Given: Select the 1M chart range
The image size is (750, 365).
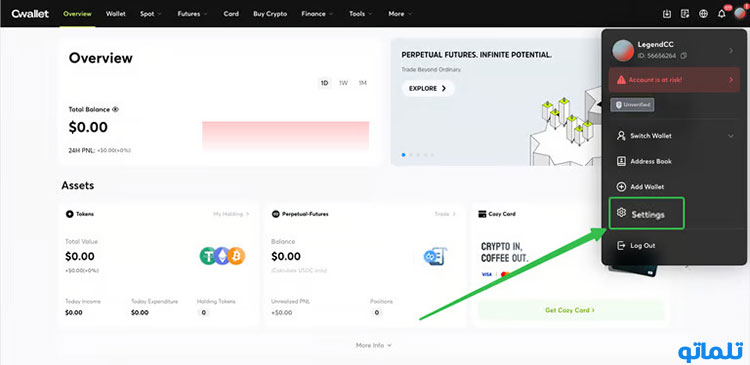Looking at the screenshot, I should pos(363,83).
